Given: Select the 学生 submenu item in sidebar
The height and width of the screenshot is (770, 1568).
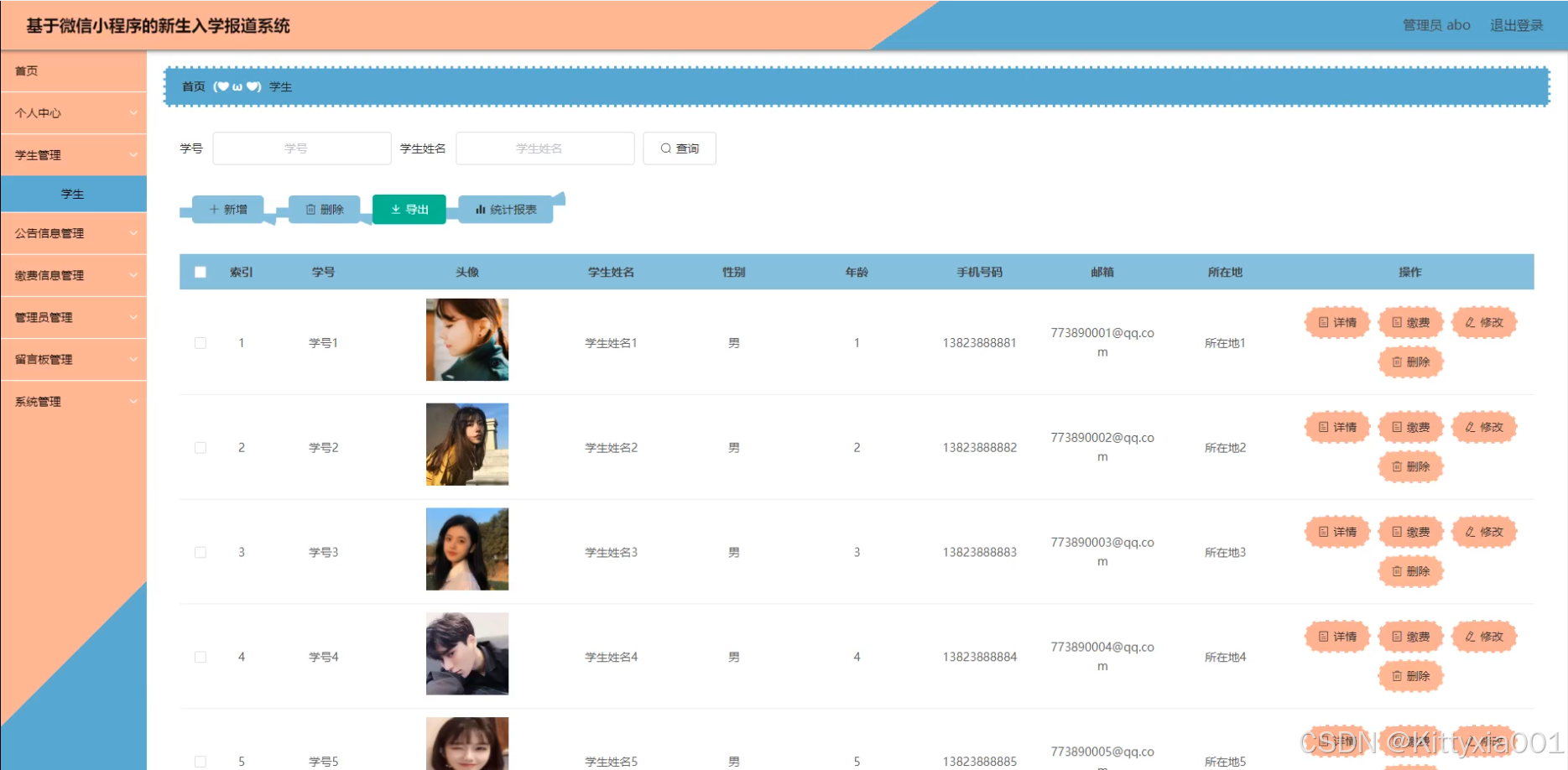Looking at the screenshot, I should click(x=73, y=194).
